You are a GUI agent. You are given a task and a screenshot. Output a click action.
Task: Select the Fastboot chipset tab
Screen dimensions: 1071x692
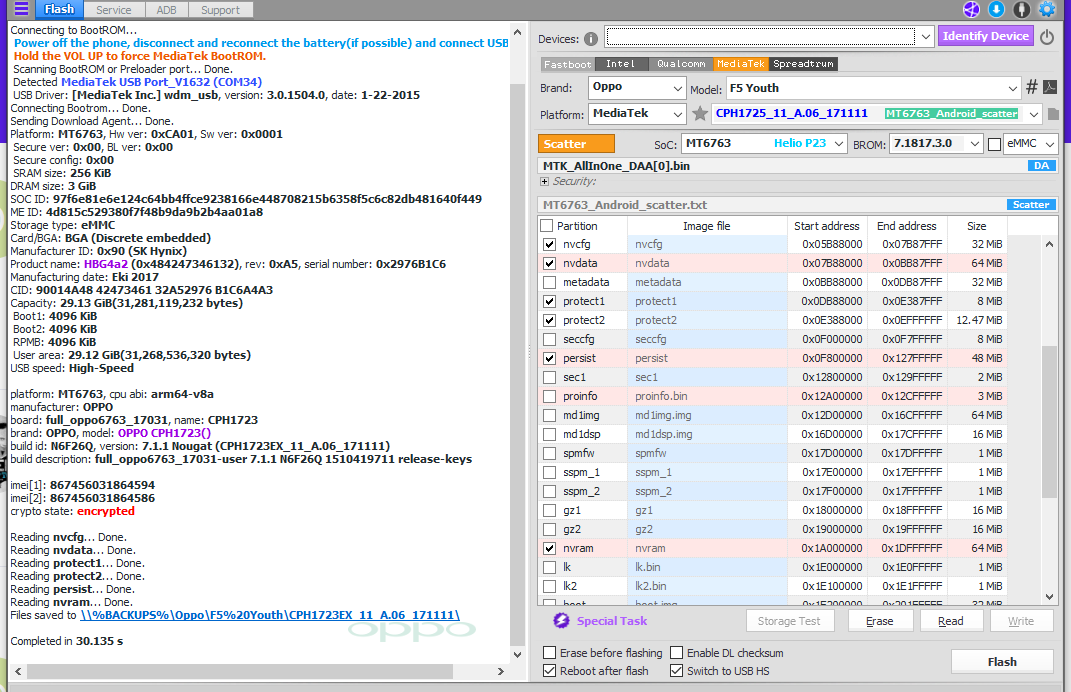[x=567, y=64]
